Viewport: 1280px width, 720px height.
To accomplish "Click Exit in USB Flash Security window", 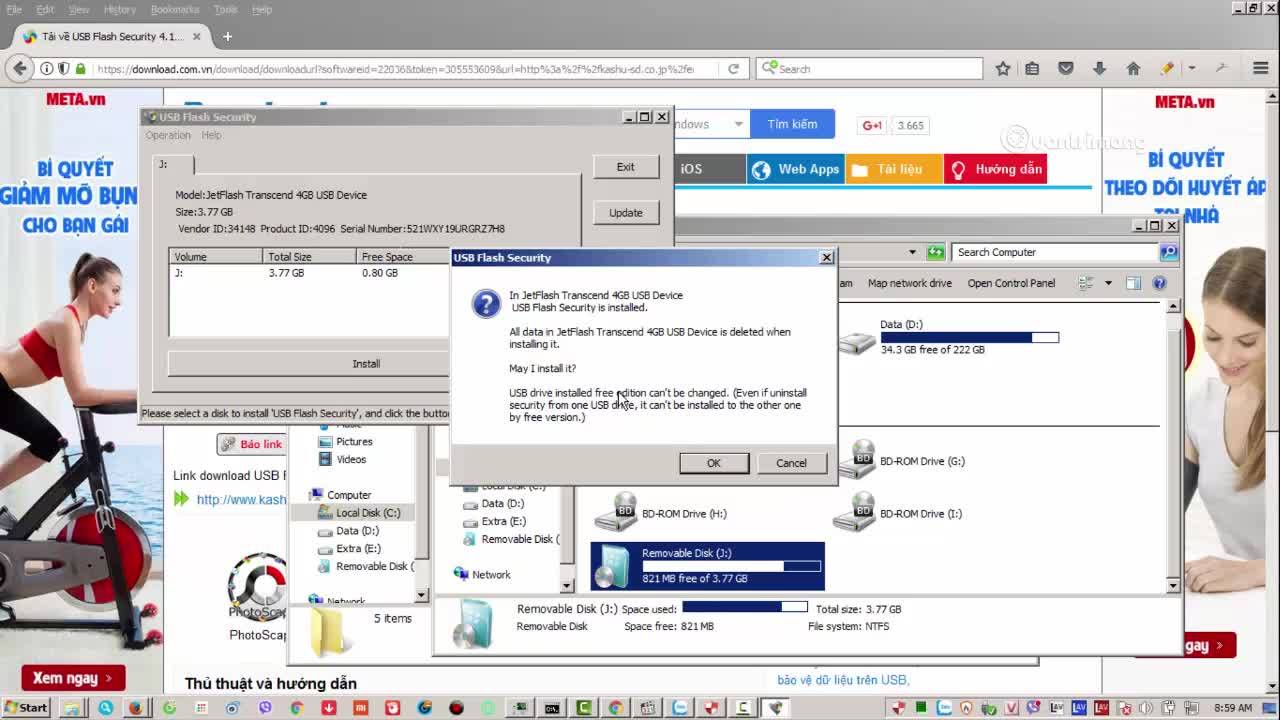I will pos(625,167).
